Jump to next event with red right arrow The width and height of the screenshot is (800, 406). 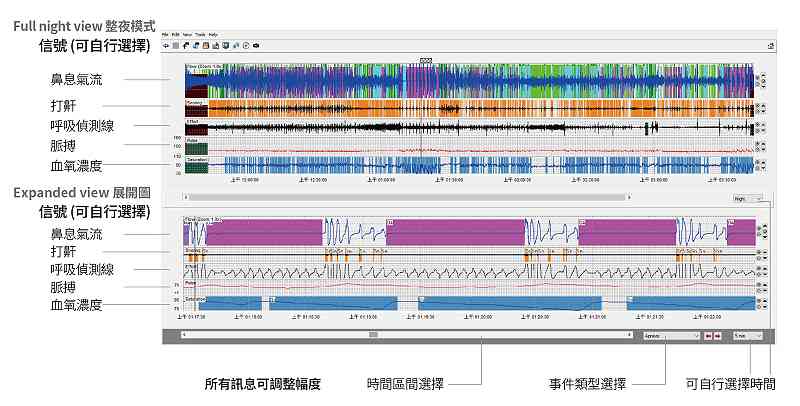coord(719,336)
